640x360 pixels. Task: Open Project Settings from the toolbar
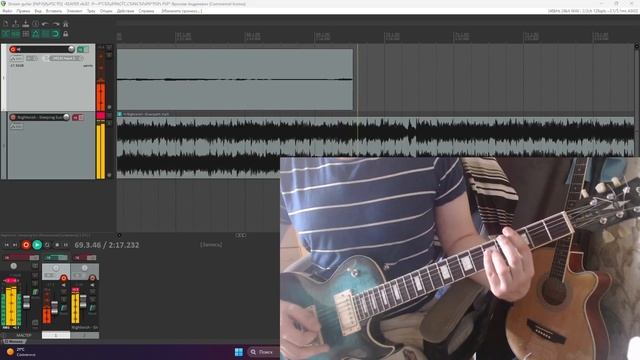(36, 24)
